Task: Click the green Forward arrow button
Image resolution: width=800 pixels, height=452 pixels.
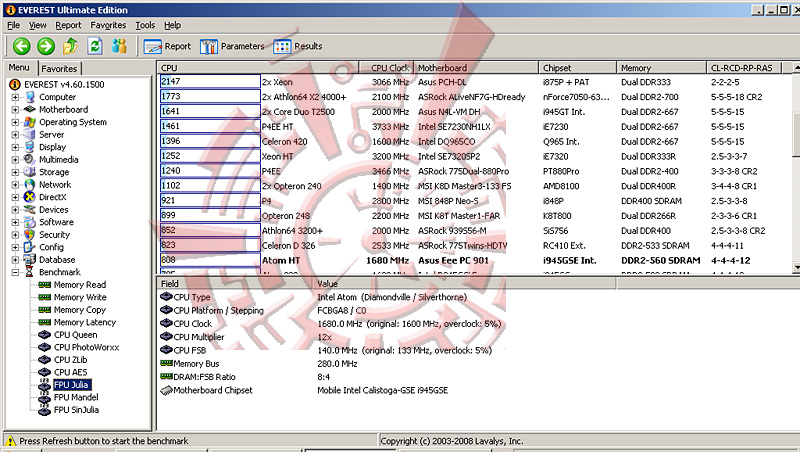Action: click(x=46, y=46)
